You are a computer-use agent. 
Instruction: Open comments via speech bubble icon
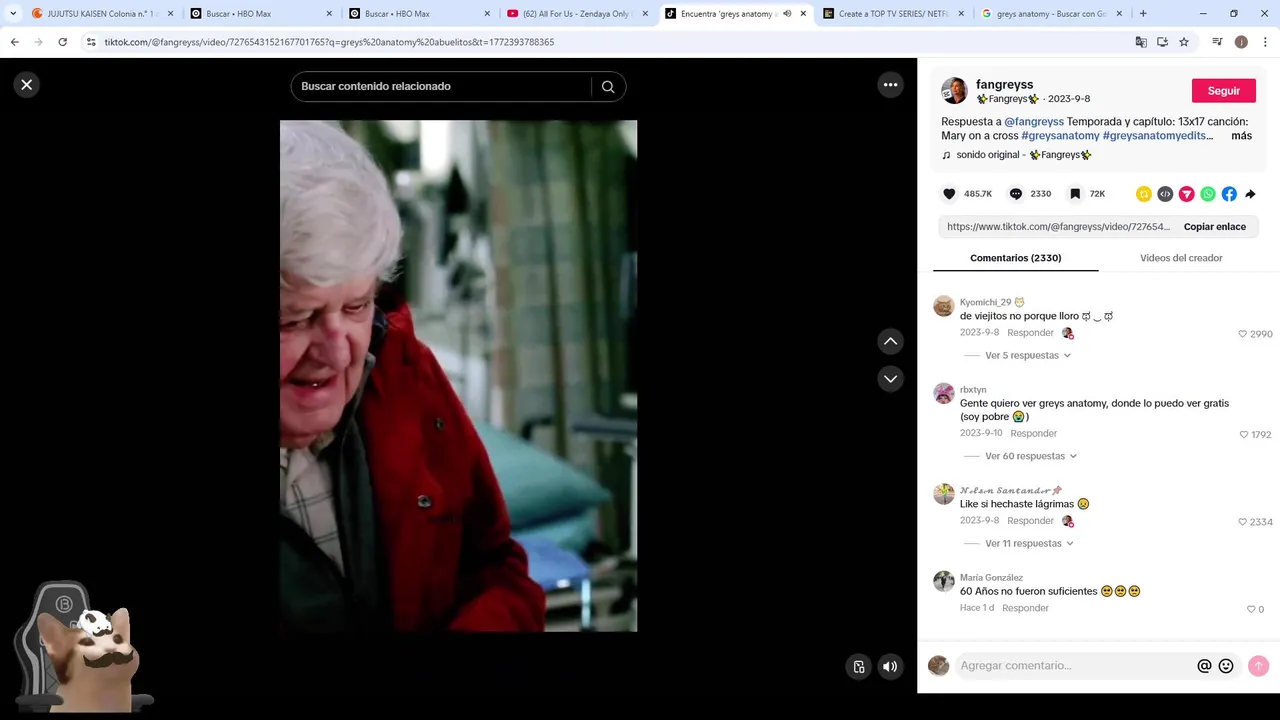[1016, 194]
